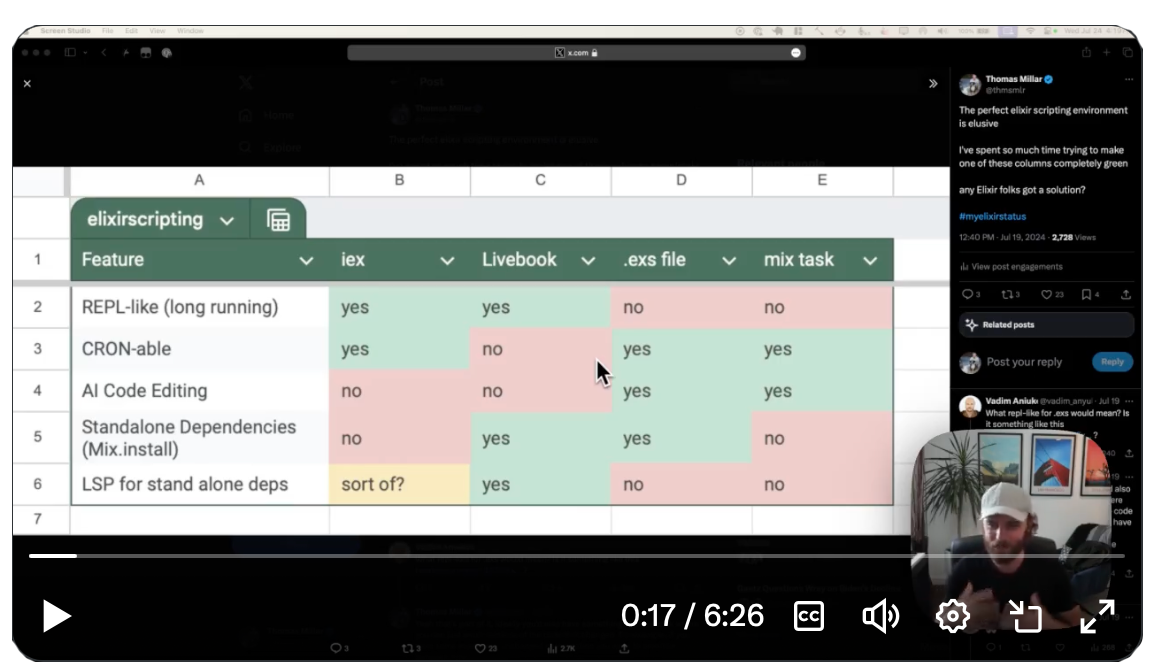Click Safari share icon in toolbar
The height and width of the screenshot is (670, 1156).
[1086, 52]
